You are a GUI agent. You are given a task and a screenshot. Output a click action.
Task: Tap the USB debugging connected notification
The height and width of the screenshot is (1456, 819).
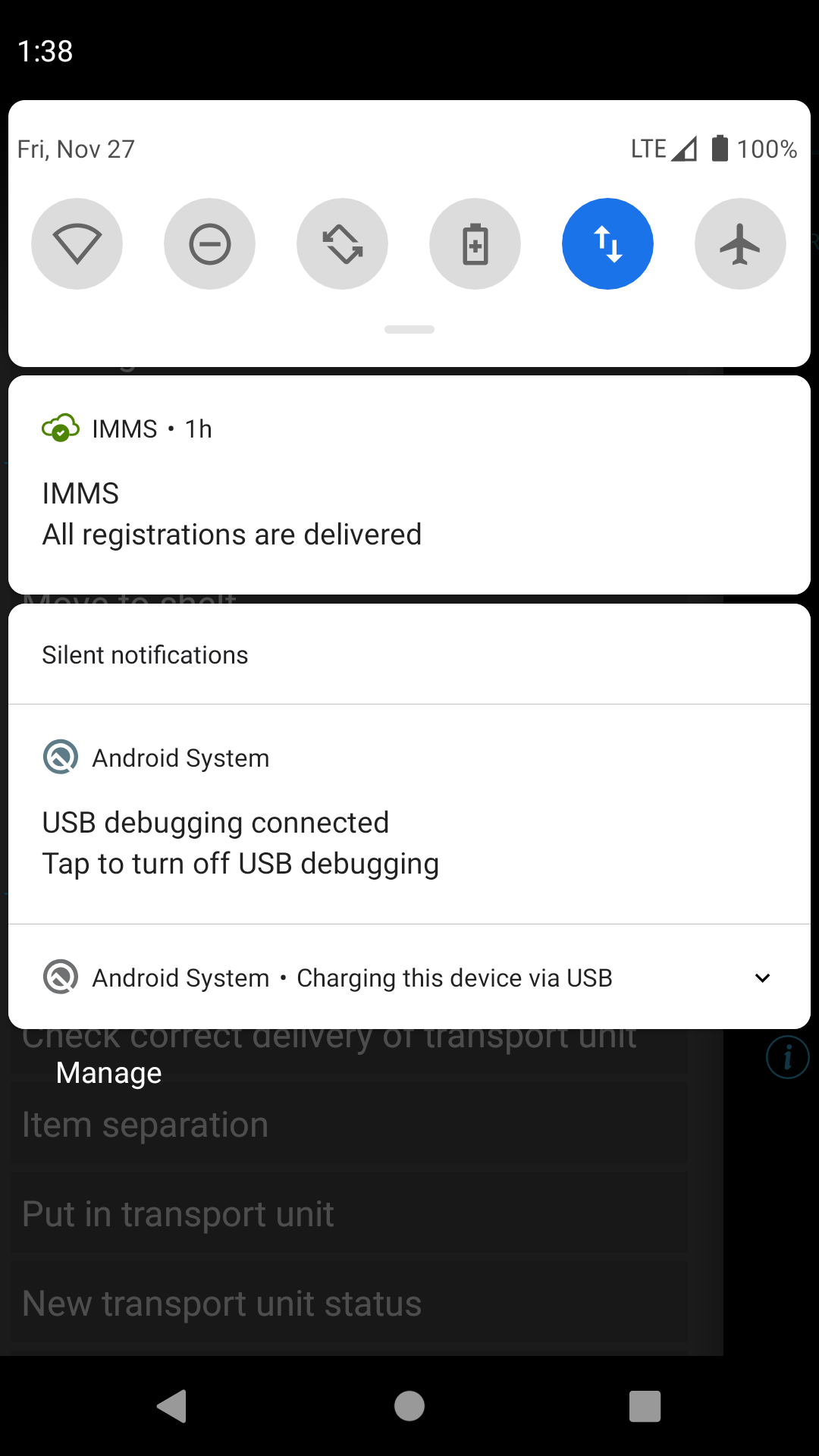409,814
